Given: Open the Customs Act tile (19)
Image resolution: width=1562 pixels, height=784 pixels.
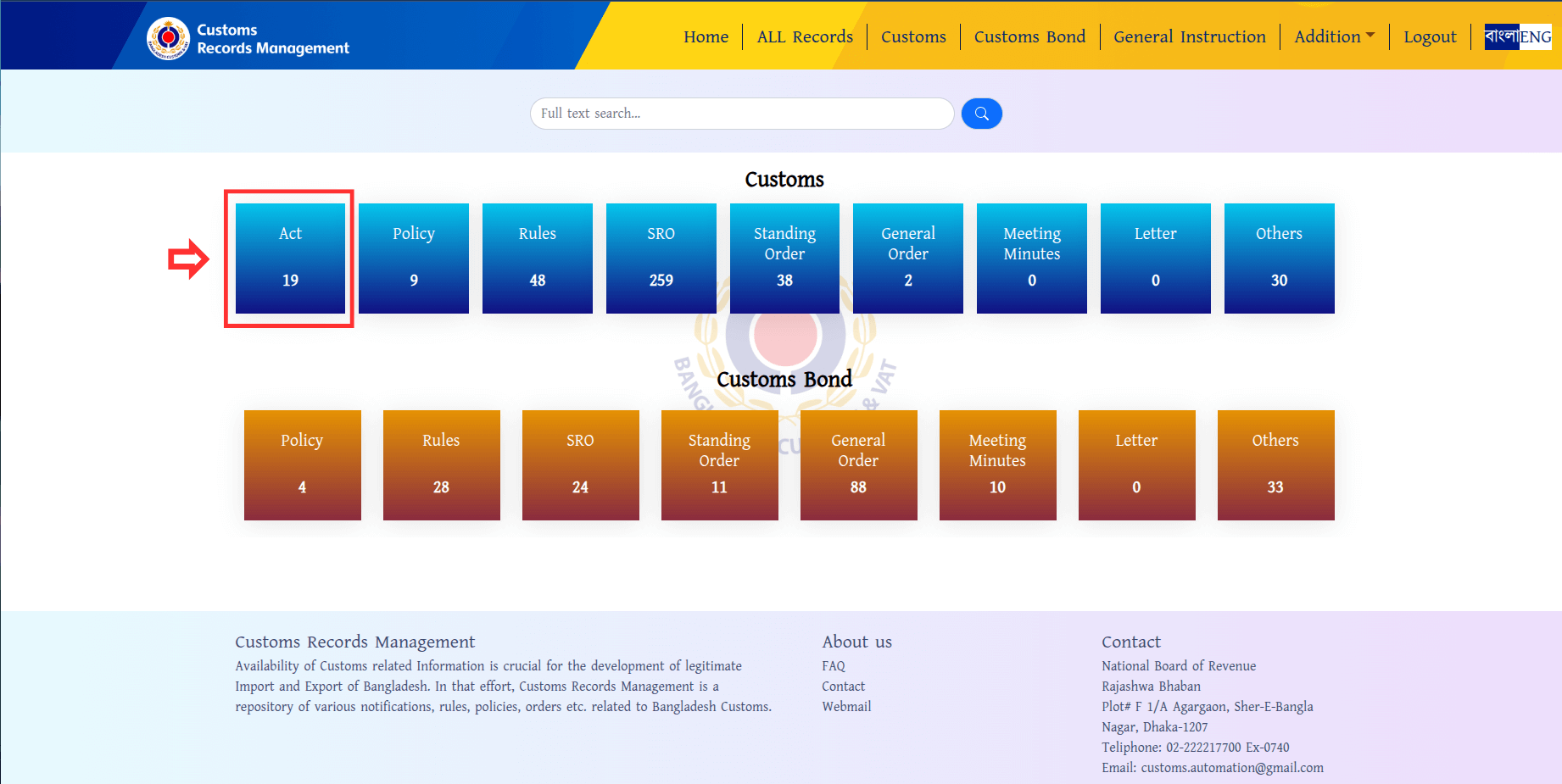Looking at the screenshot, I should coord(290,259).
